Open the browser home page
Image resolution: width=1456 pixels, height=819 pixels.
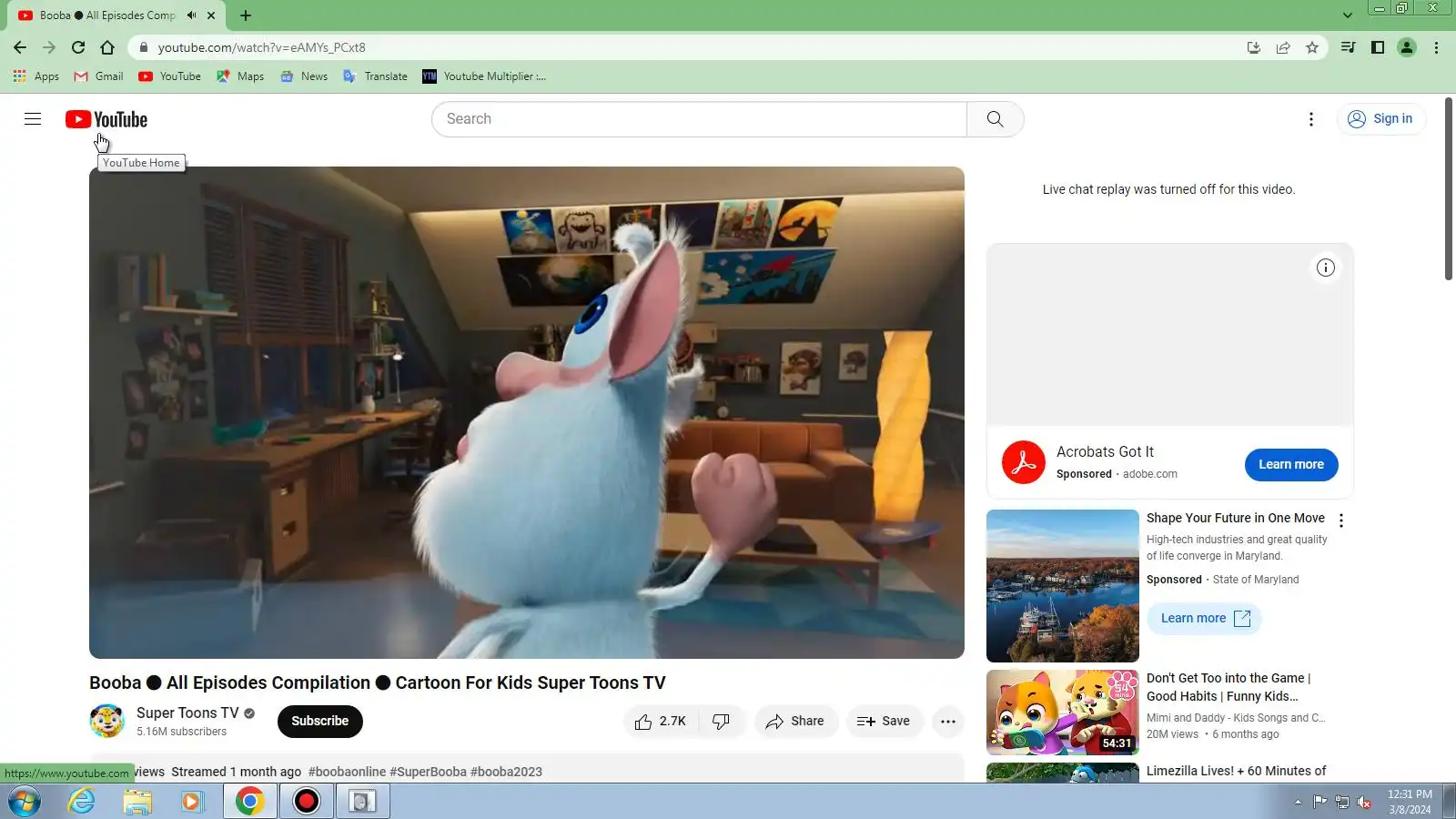[x=107, y=47]
